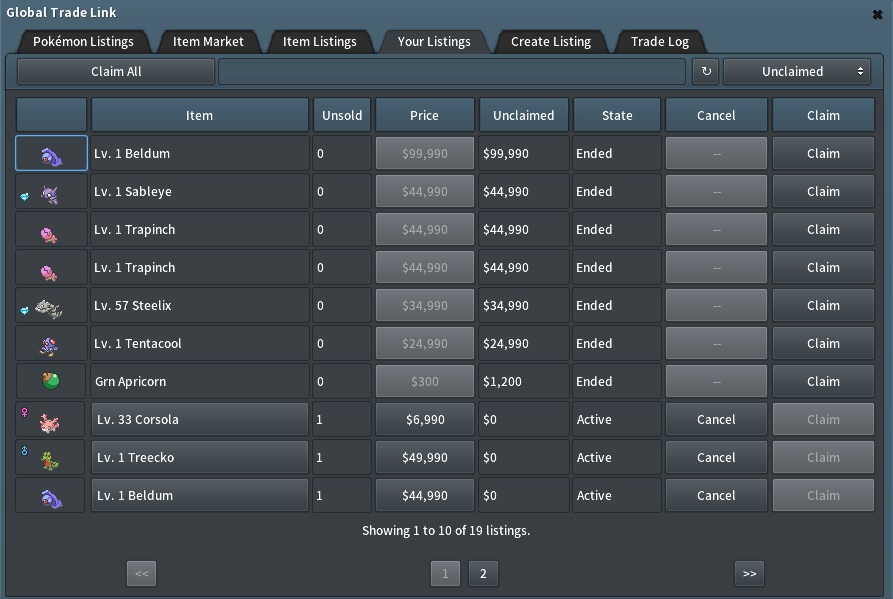Click the male symbol beside Treecko
The image size is (893, 599).
click(24, 450)
